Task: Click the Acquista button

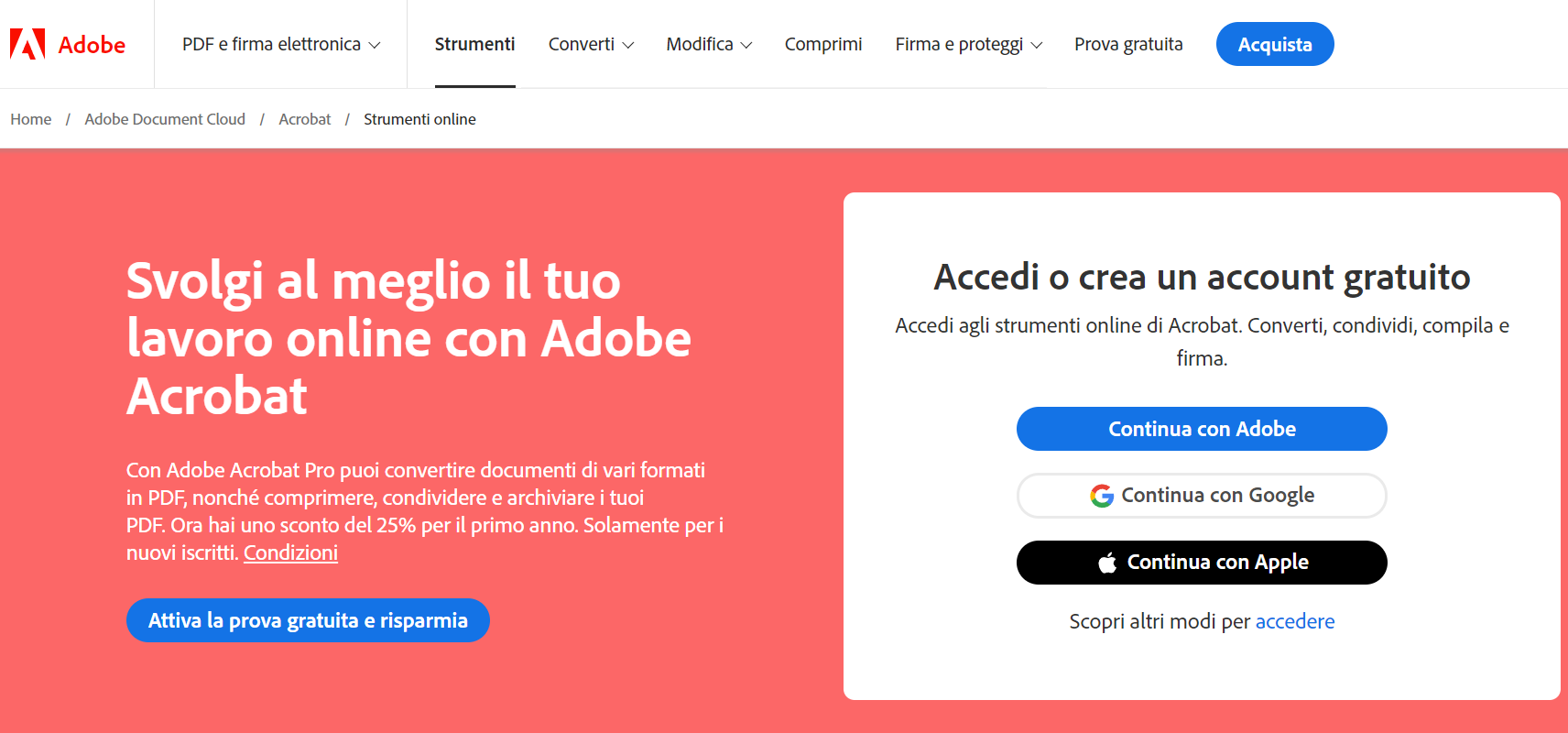Action: point(1274,43)
